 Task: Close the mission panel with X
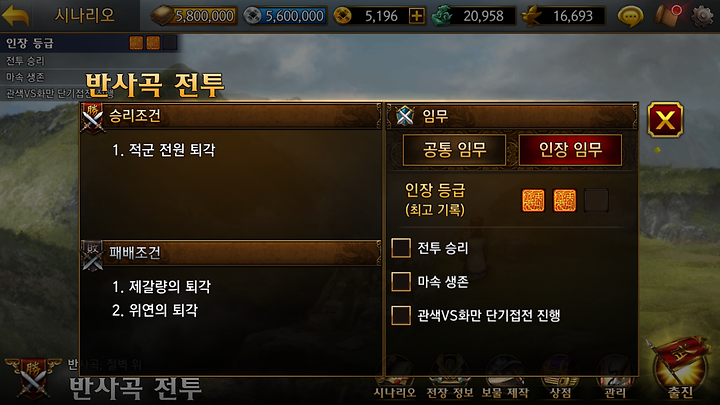click(x=665, y=120)
